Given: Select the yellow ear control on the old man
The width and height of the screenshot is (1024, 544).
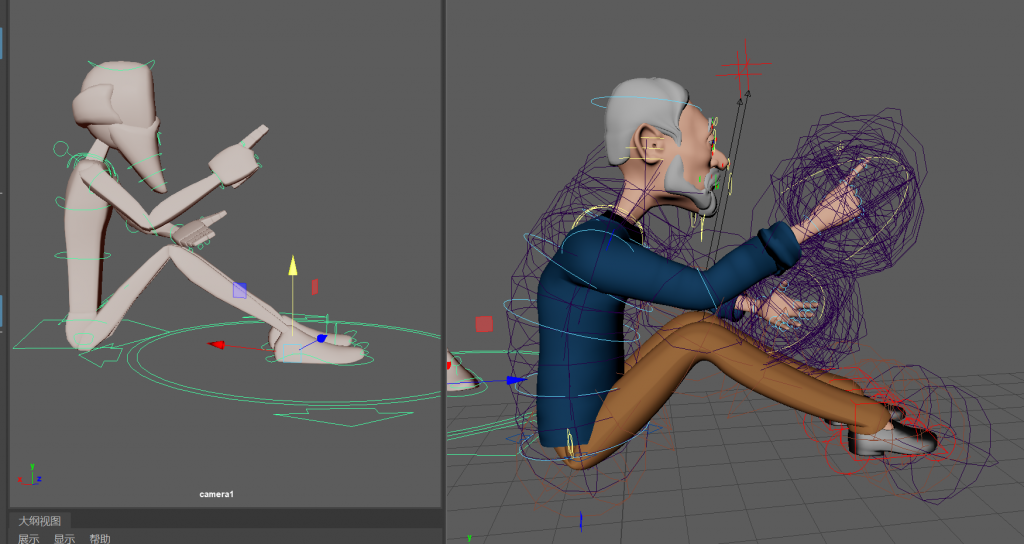Looking at the screenshot, I should point(646,150).
